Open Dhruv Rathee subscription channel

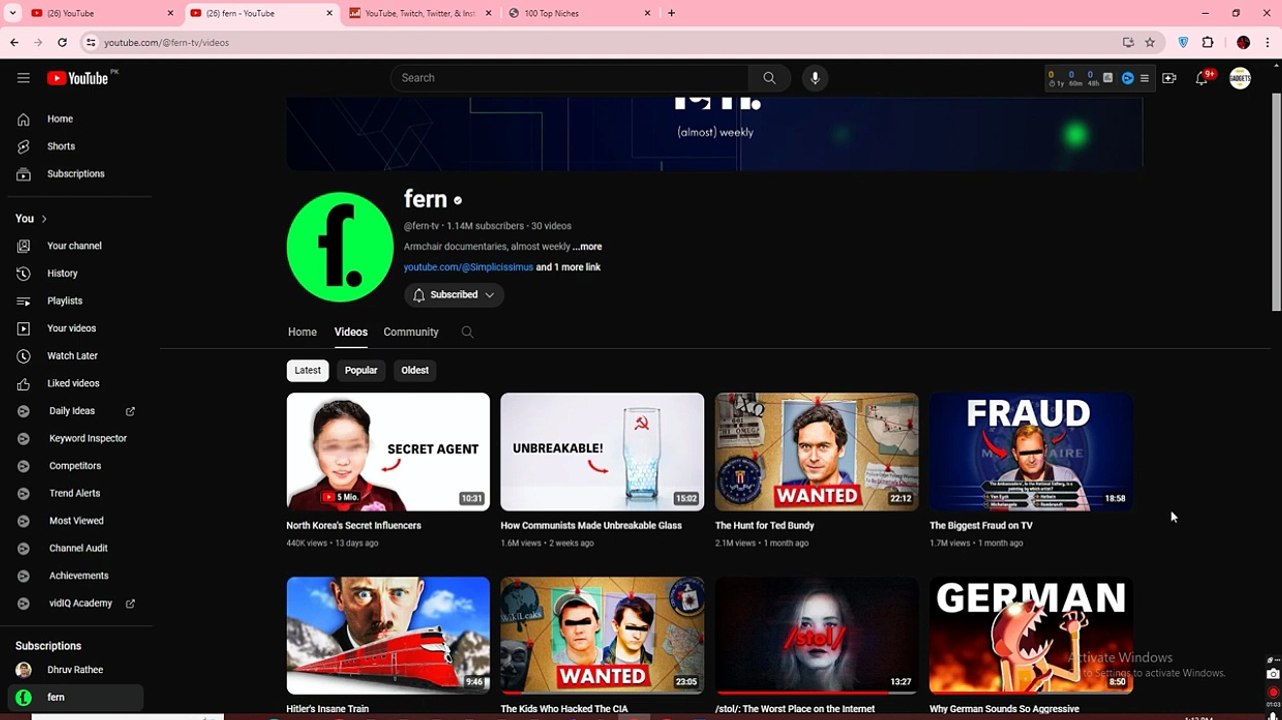pos(75,670)
